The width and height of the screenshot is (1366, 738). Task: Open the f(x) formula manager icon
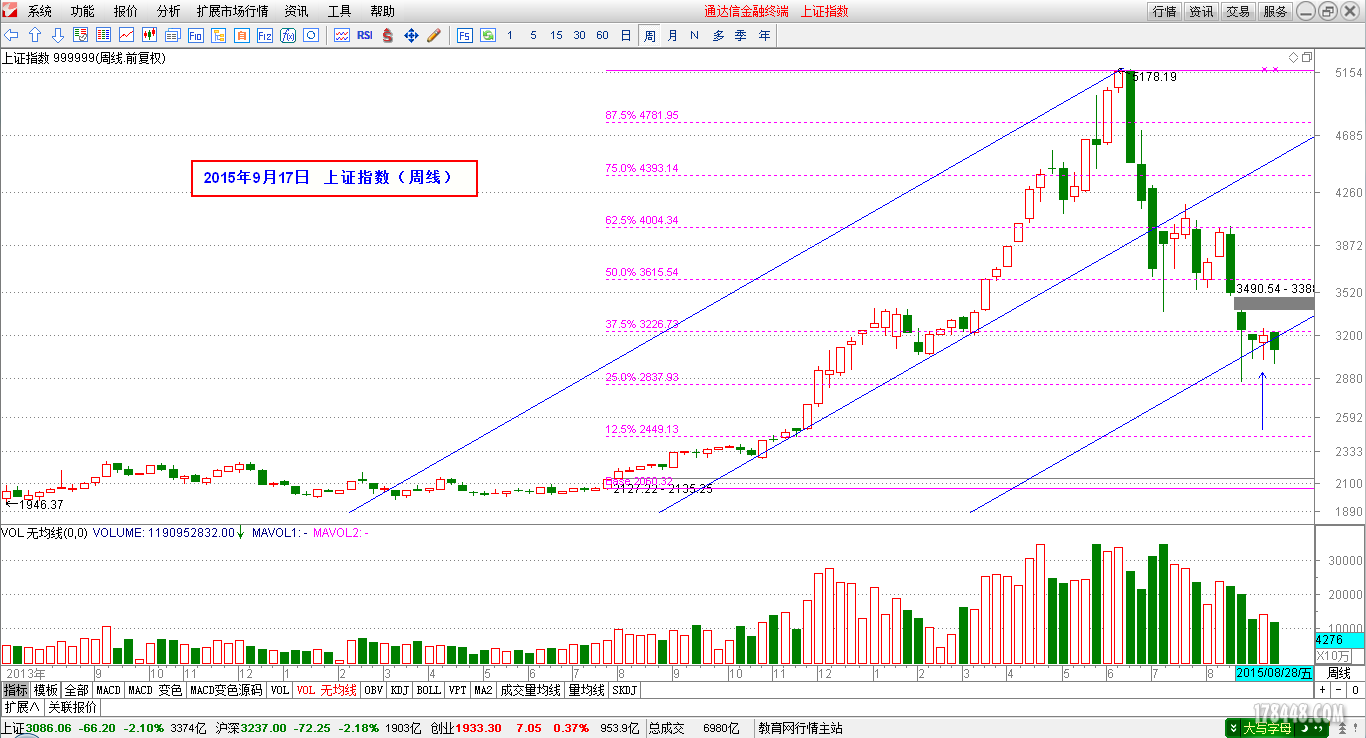coord(288,35)
